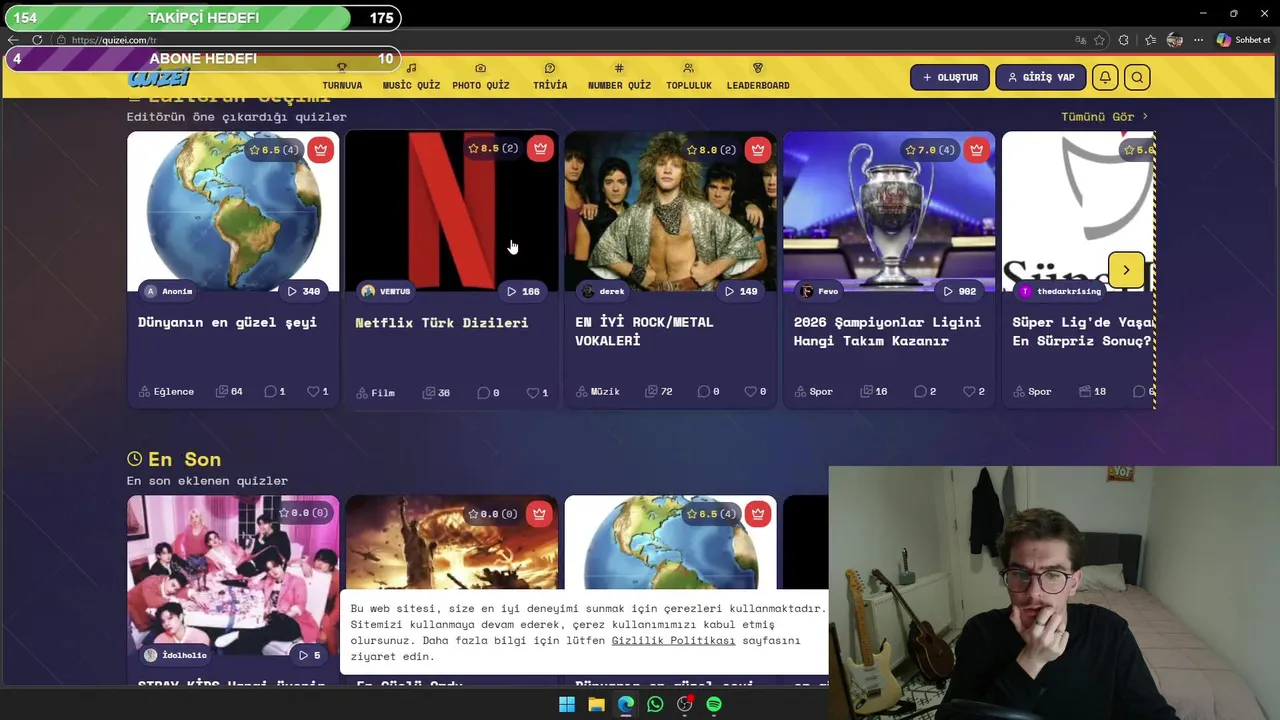Click author name Fevo on Champions League card
Image resolution: width=1280 pixels, height=720 pixels.
tap(828, 291)
